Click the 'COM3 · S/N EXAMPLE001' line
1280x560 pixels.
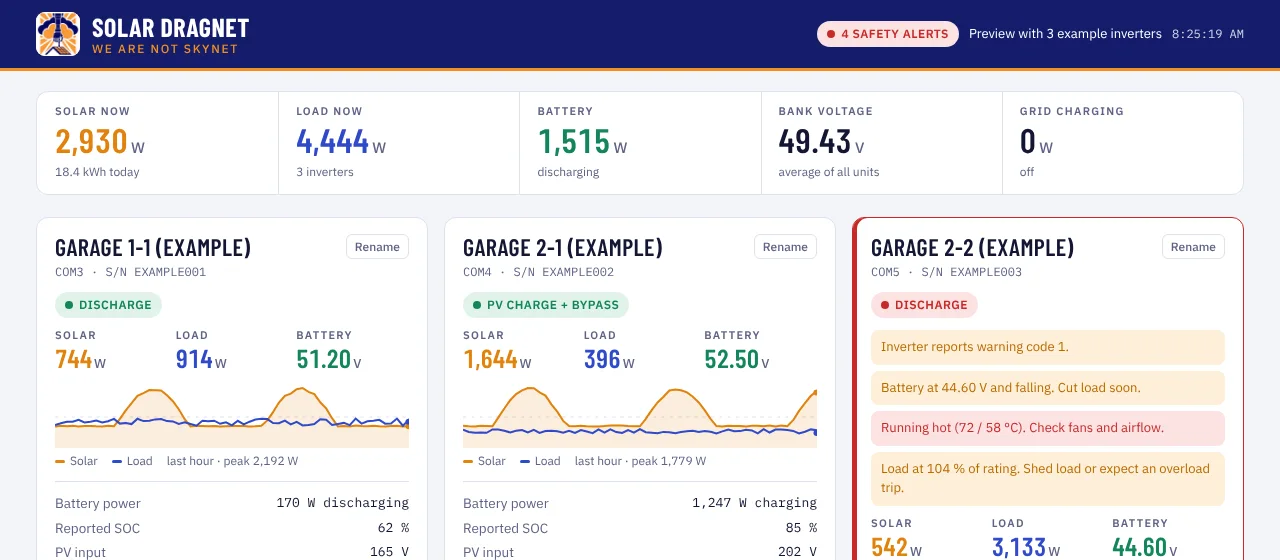click(130, 272)
